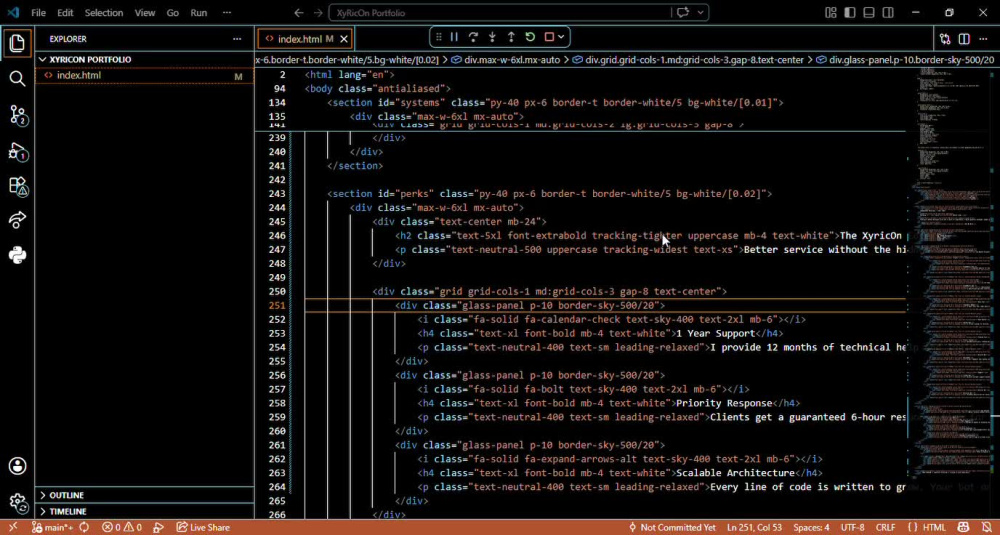This screenshot has width=1000, height=535.
Task: Close the index.html editor tab
Action: click(x=344, y=39)
